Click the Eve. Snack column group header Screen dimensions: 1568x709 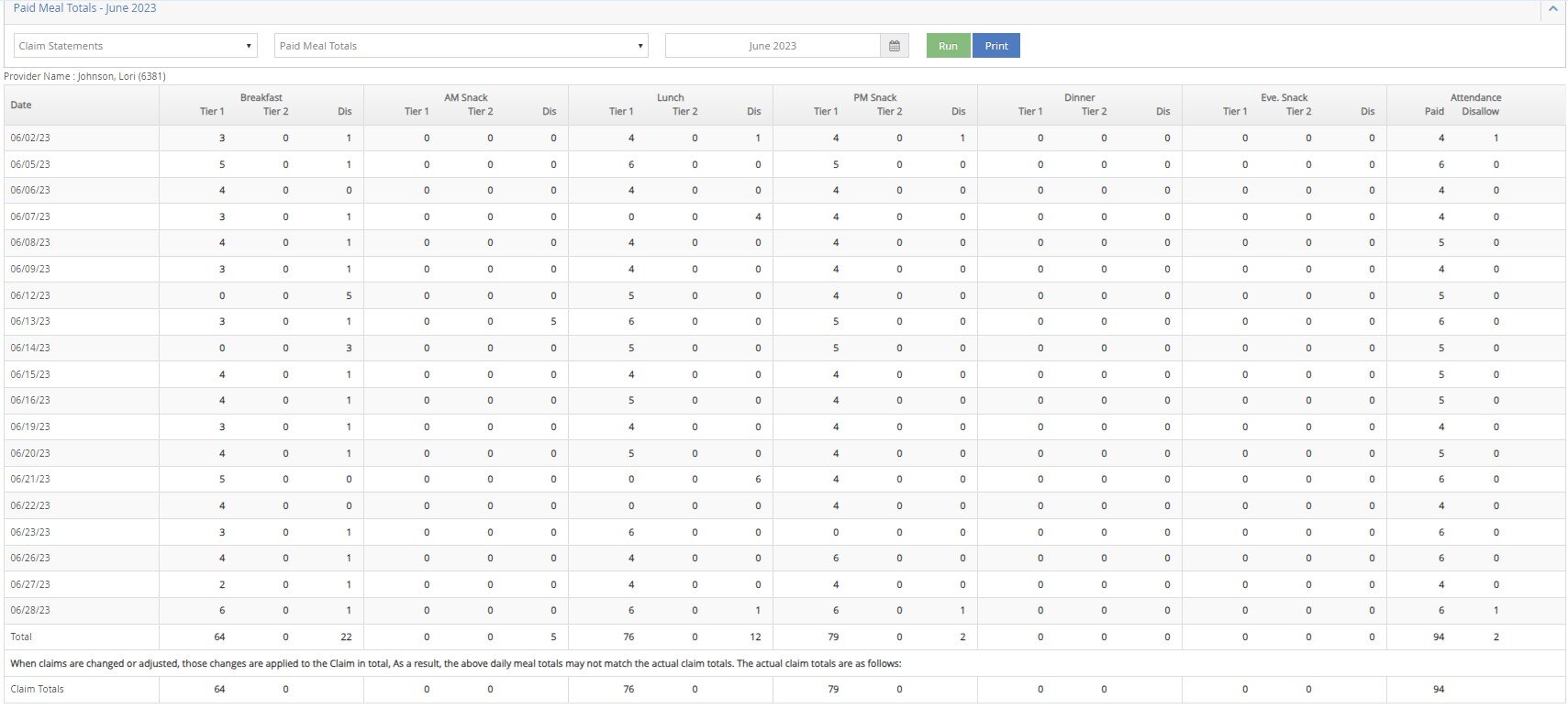pos(1284,97)
